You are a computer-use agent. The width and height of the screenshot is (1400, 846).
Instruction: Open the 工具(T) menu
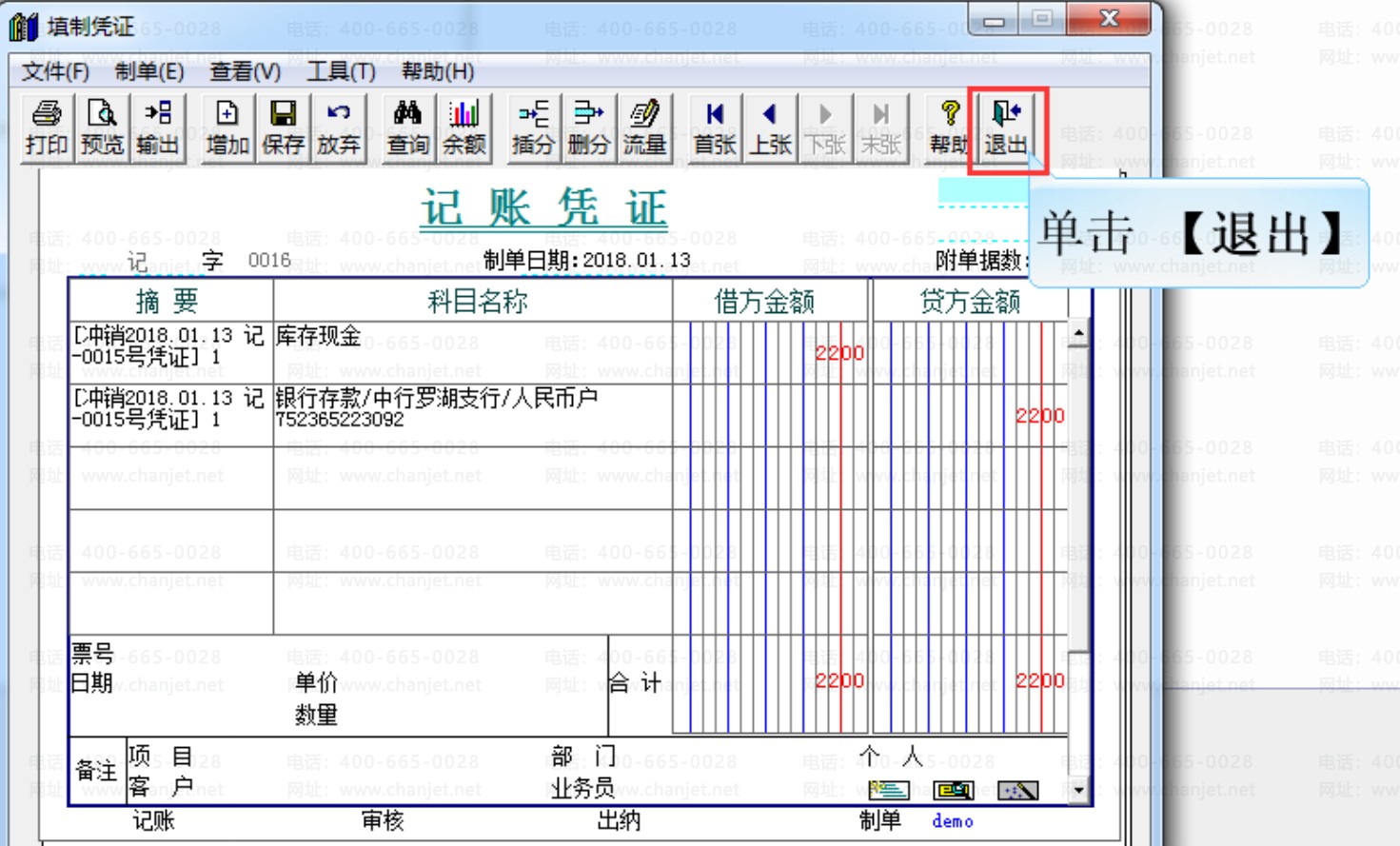click(x=341, y=71)
